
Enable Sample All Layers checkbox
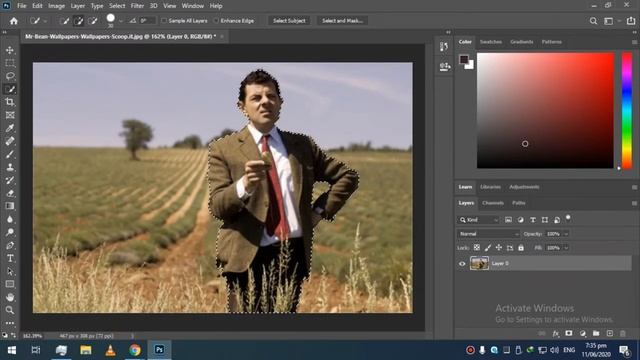pos(164,21)
